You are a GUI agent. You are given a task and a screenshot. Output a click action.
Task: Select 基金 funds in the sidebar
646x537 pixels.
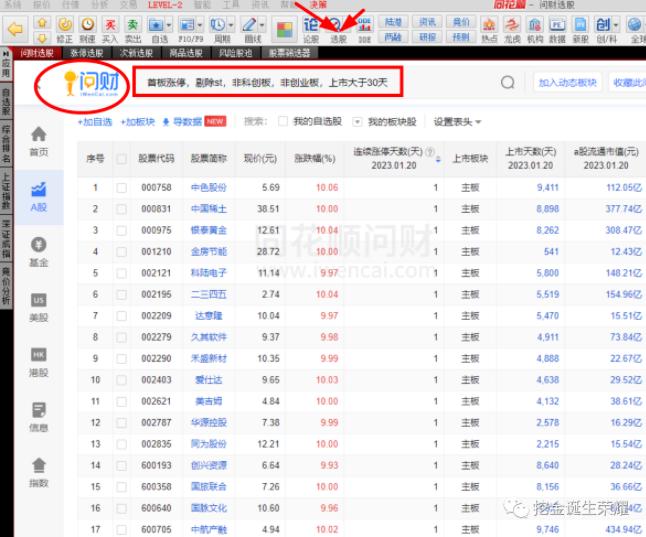[39, 252]
